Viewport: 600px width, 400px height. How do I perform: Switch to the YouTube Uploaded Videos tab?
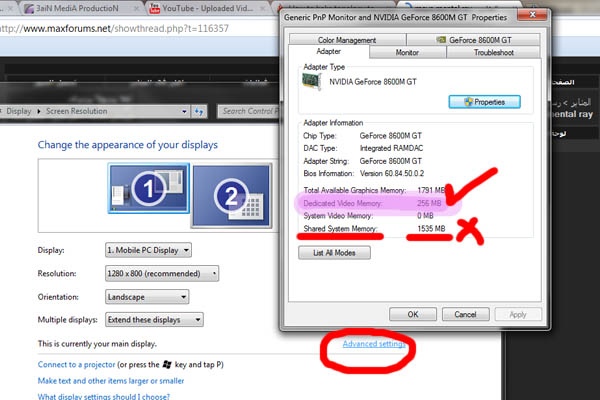207,8
